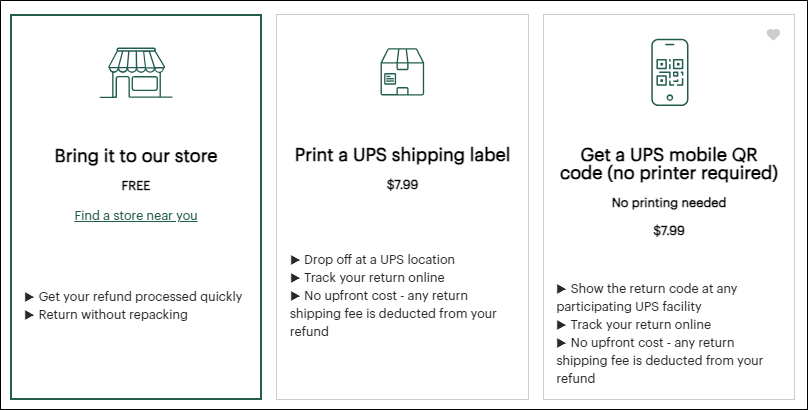Click the $7.99 price under shipping label
Screen dimensions: 808x410
pos(402,184)
